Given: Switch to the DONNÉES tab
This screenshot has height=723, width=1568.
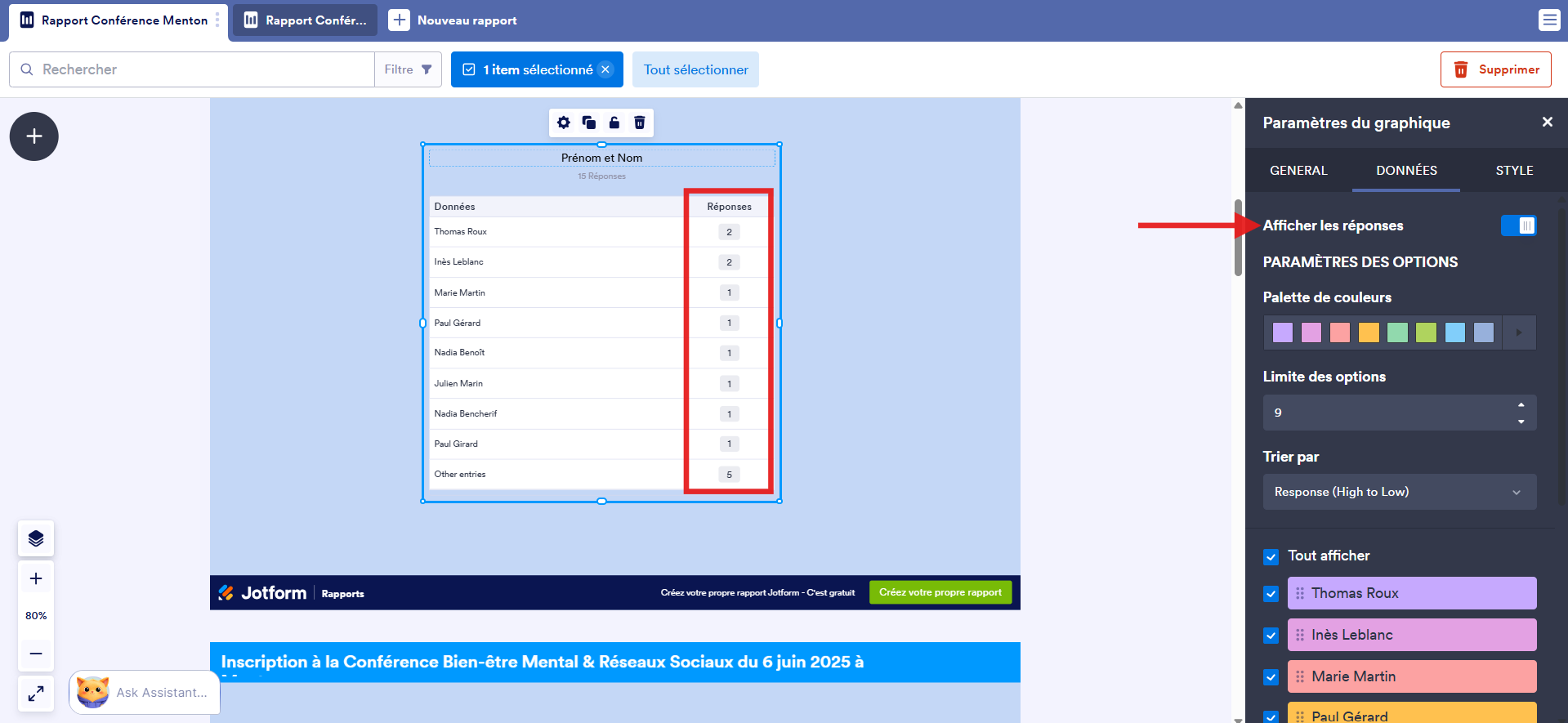Looking at the screenshot, I should 1406,170.
